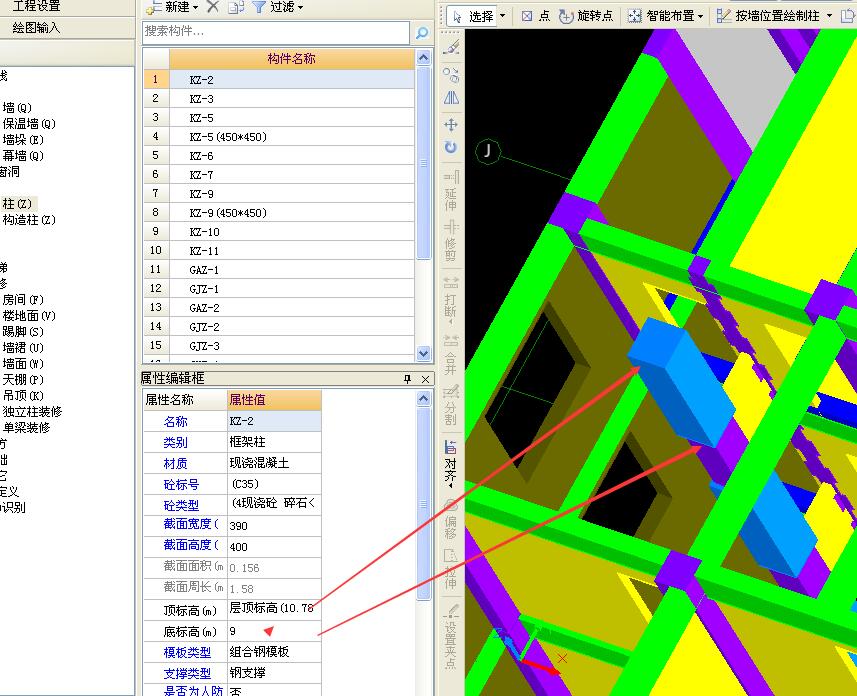
Task: Click the 对齐 align tool
Action: coord(451,463)
